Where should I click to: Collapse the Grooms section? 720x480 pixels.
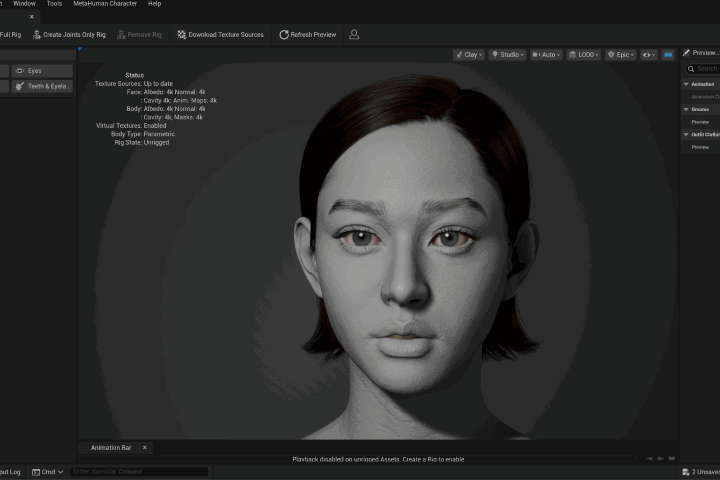coord(686,109)
